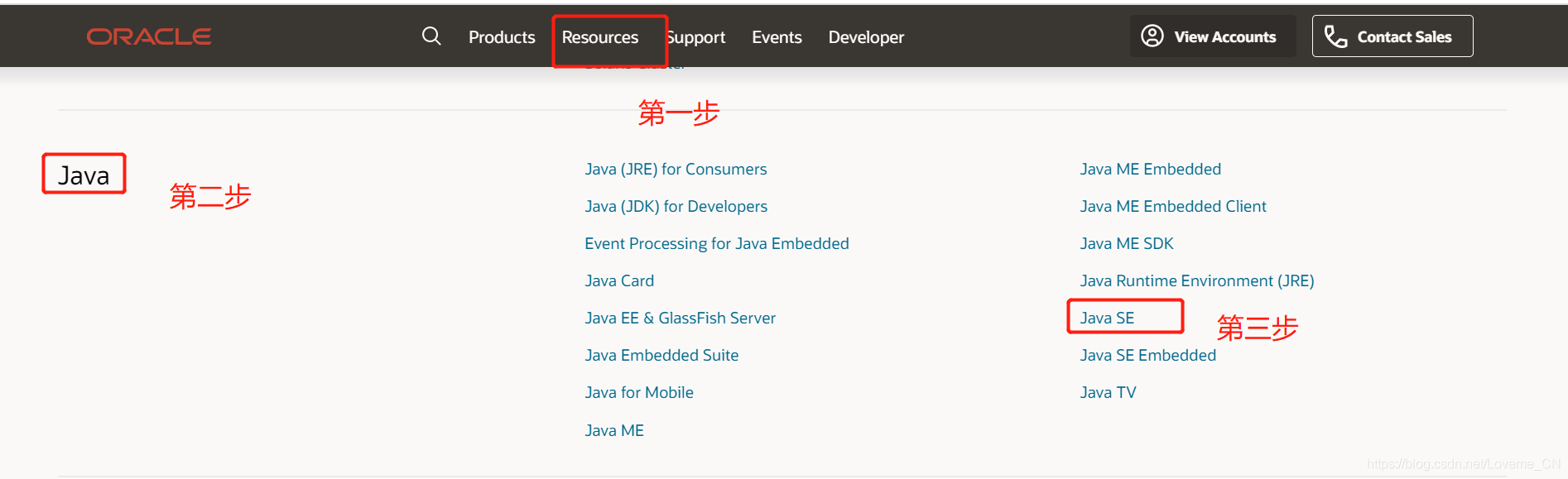The image size is (1568, 479).
Task: Open Java (JRE) for Consumers link
Action: click(676, 169)
